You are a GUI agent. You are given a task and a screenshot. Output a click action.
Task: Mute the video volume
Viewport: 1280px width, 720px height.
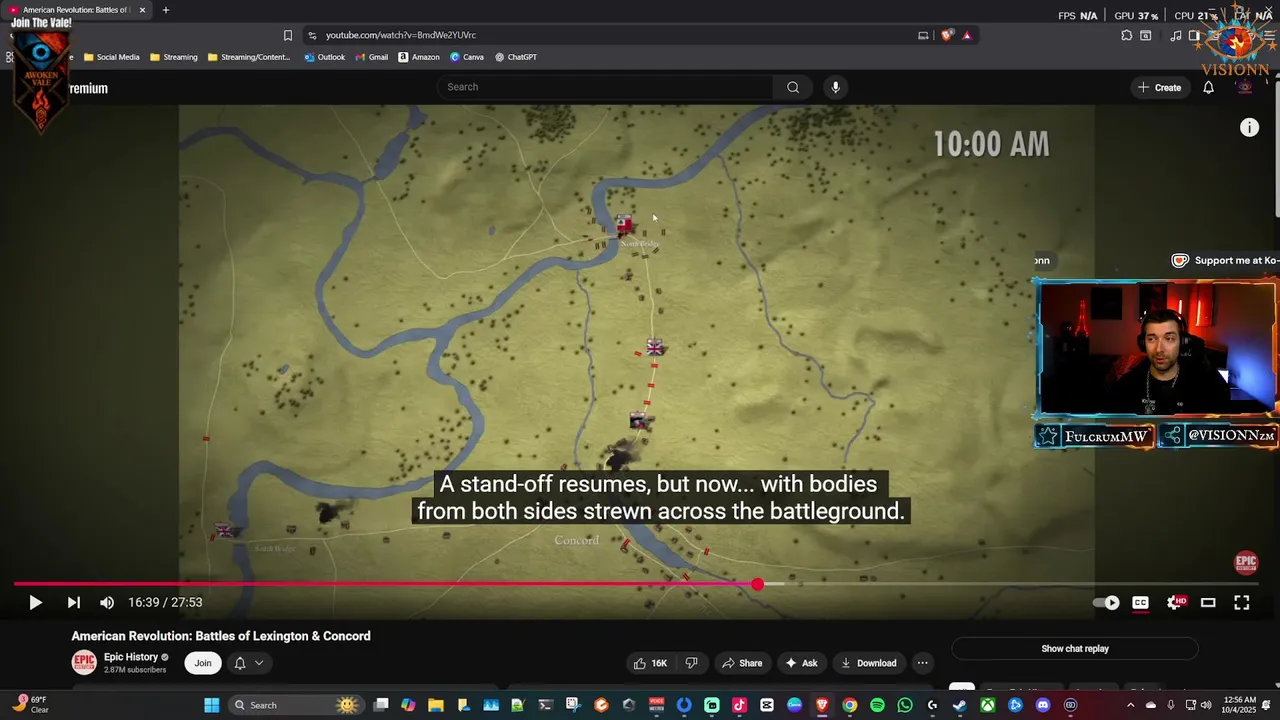[x=107, y=602]
